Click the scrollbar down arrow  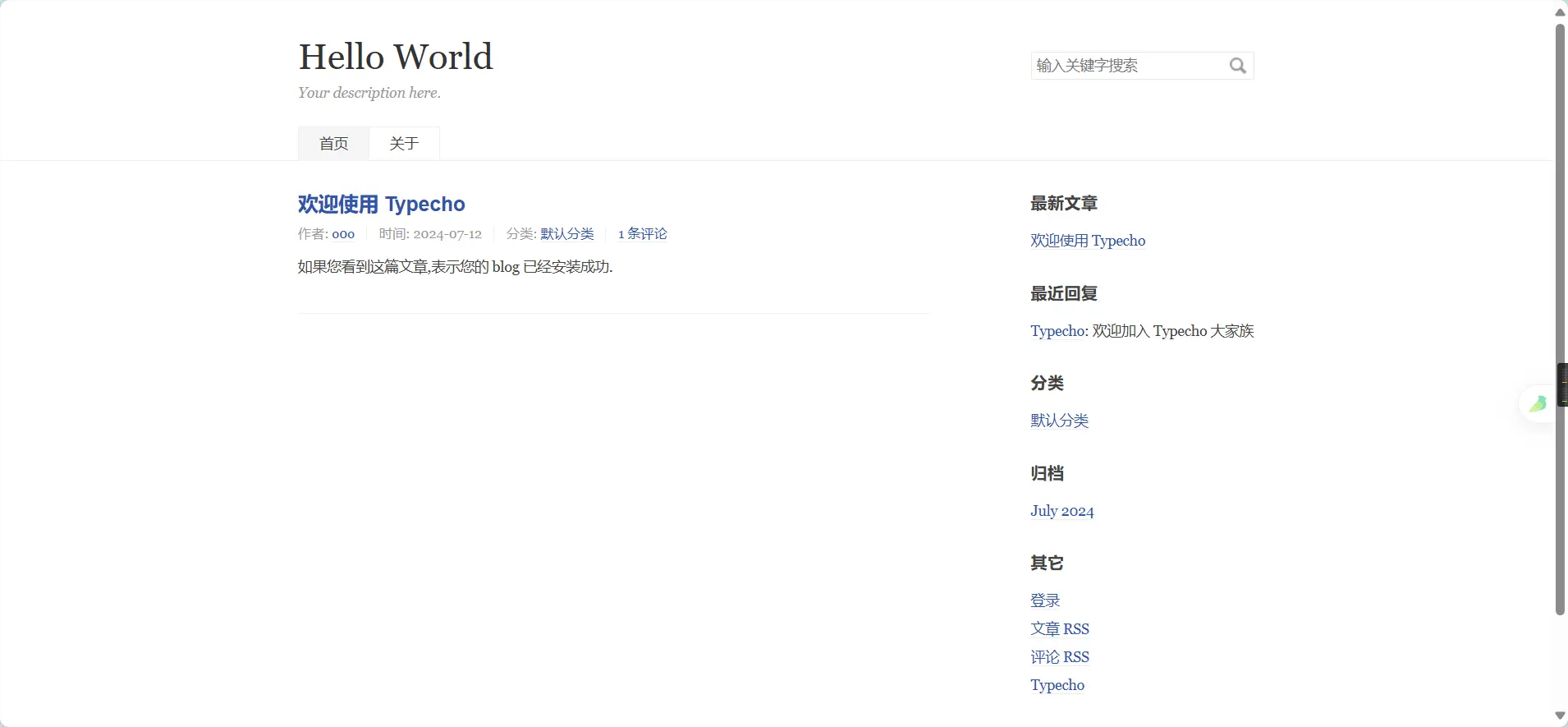tap(1560, 716)
